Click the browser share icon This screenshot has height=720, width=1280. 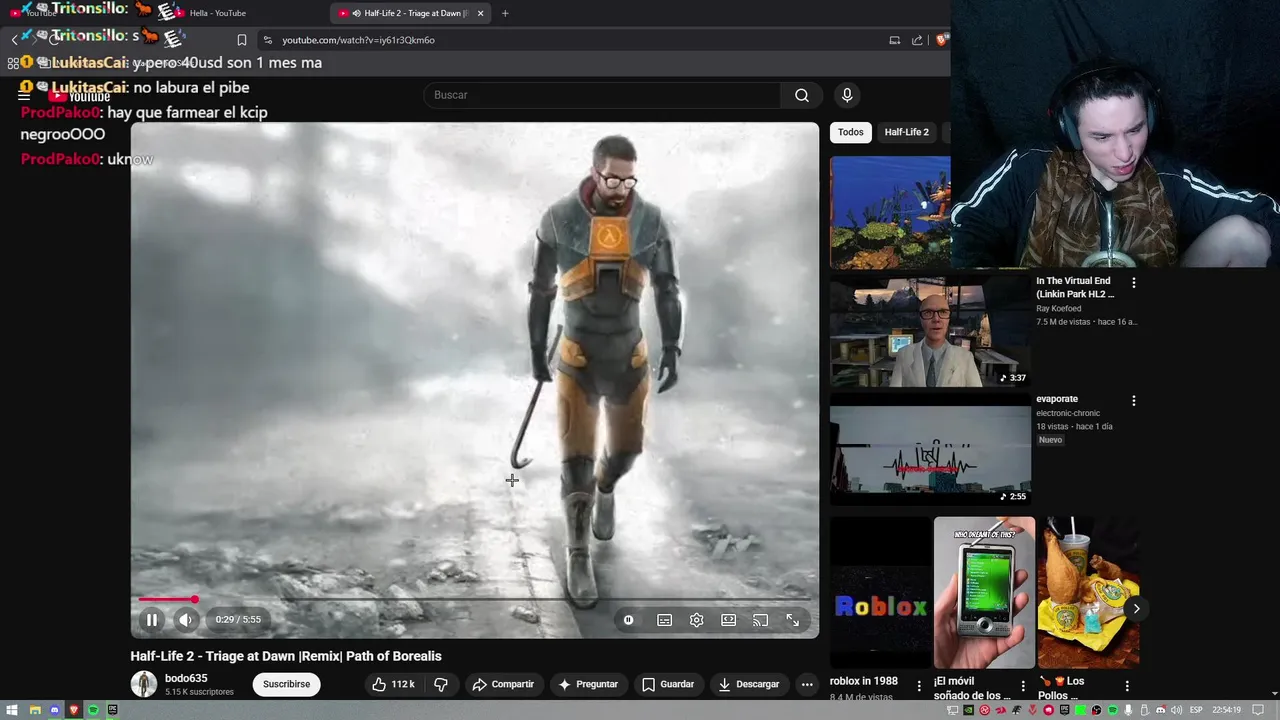(917, 40)
